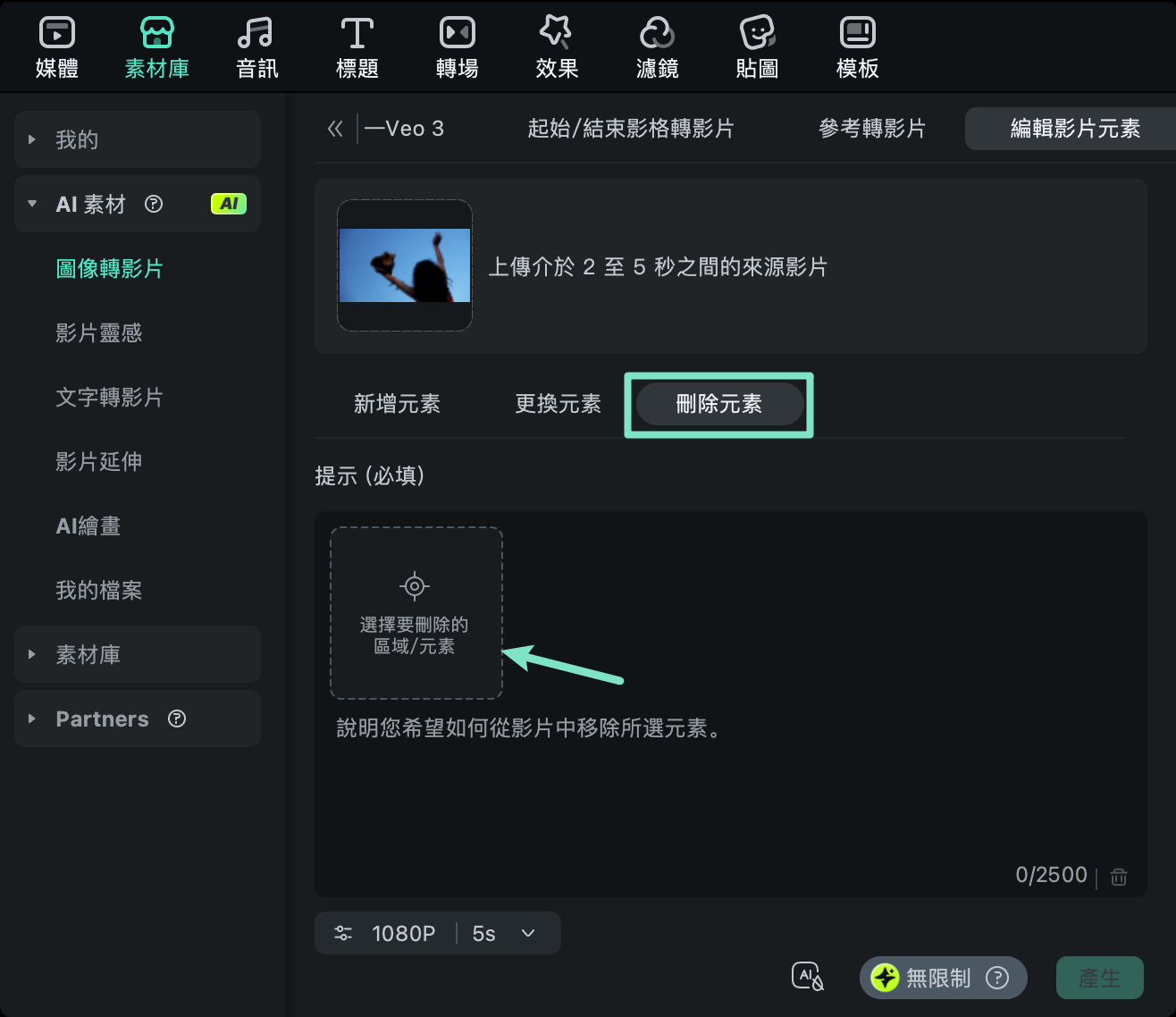The image size is (1176, 1017).
Task: Open the 模板 templates panel
Action: click(x=857, y=45)
